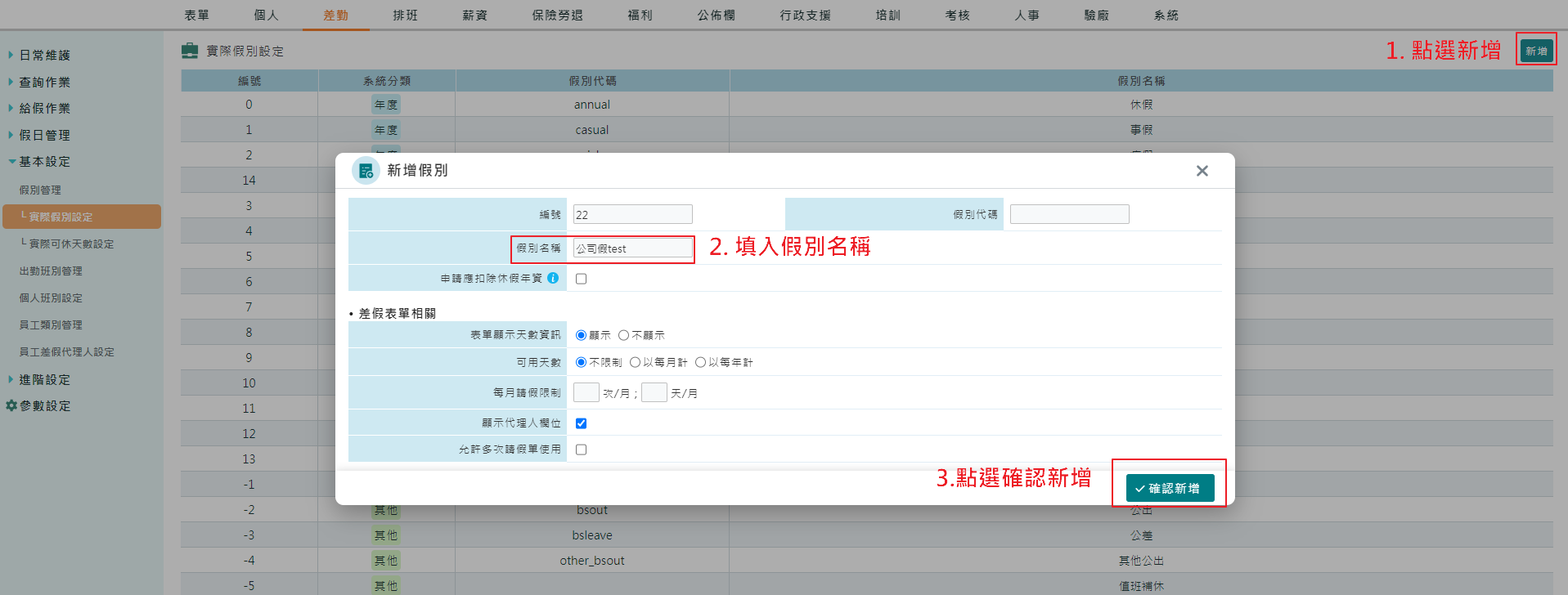This screenshot has width=1568, height=595.
Task: Click the 新增 button at top right
Action: coord(1536,51)
